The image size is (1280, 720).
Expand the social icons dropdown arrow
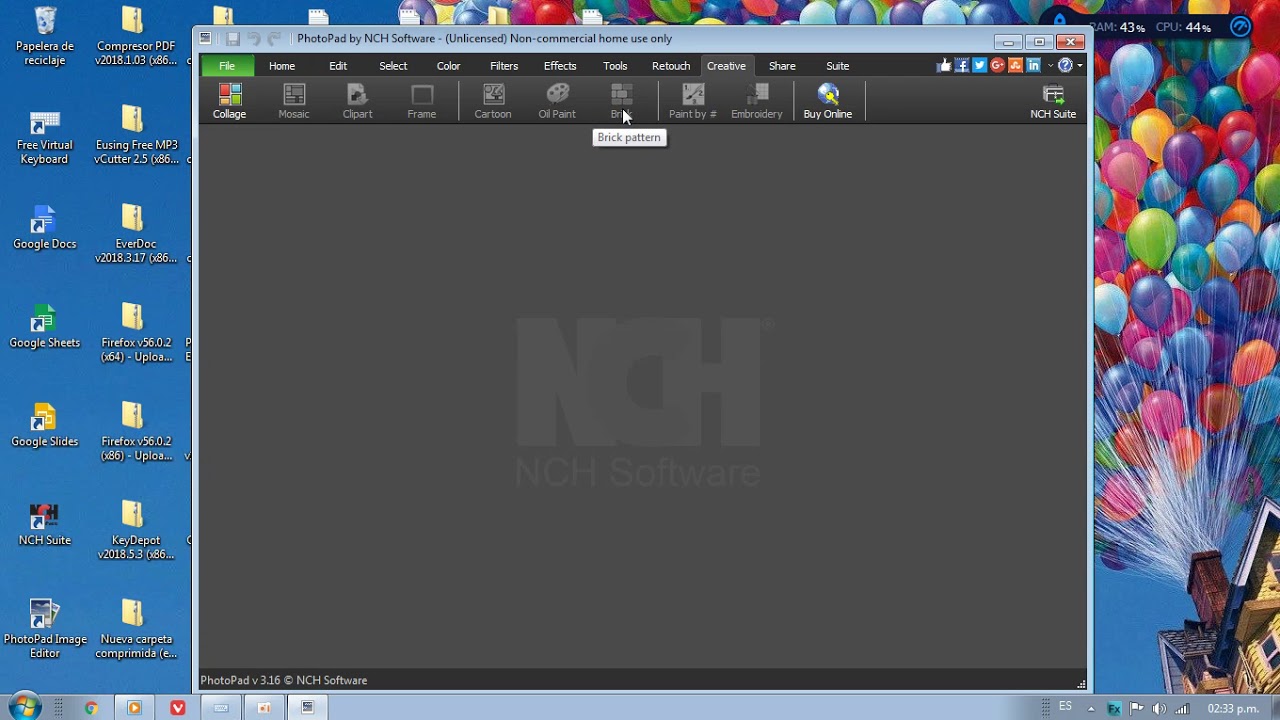[x=1050, y=66]
